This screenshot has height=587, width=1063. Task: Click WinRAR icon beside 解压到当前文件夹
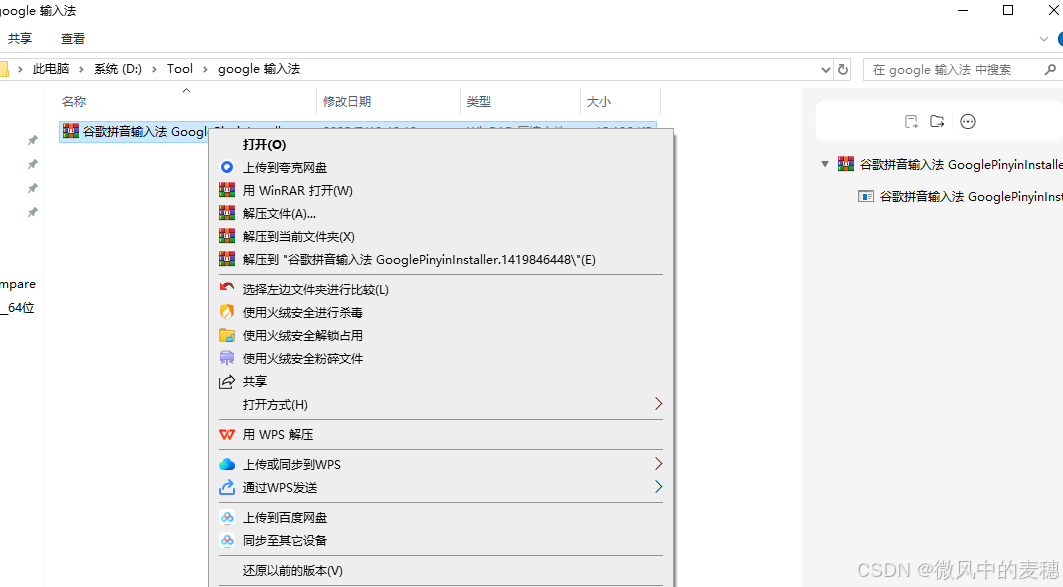coord(227,236)
